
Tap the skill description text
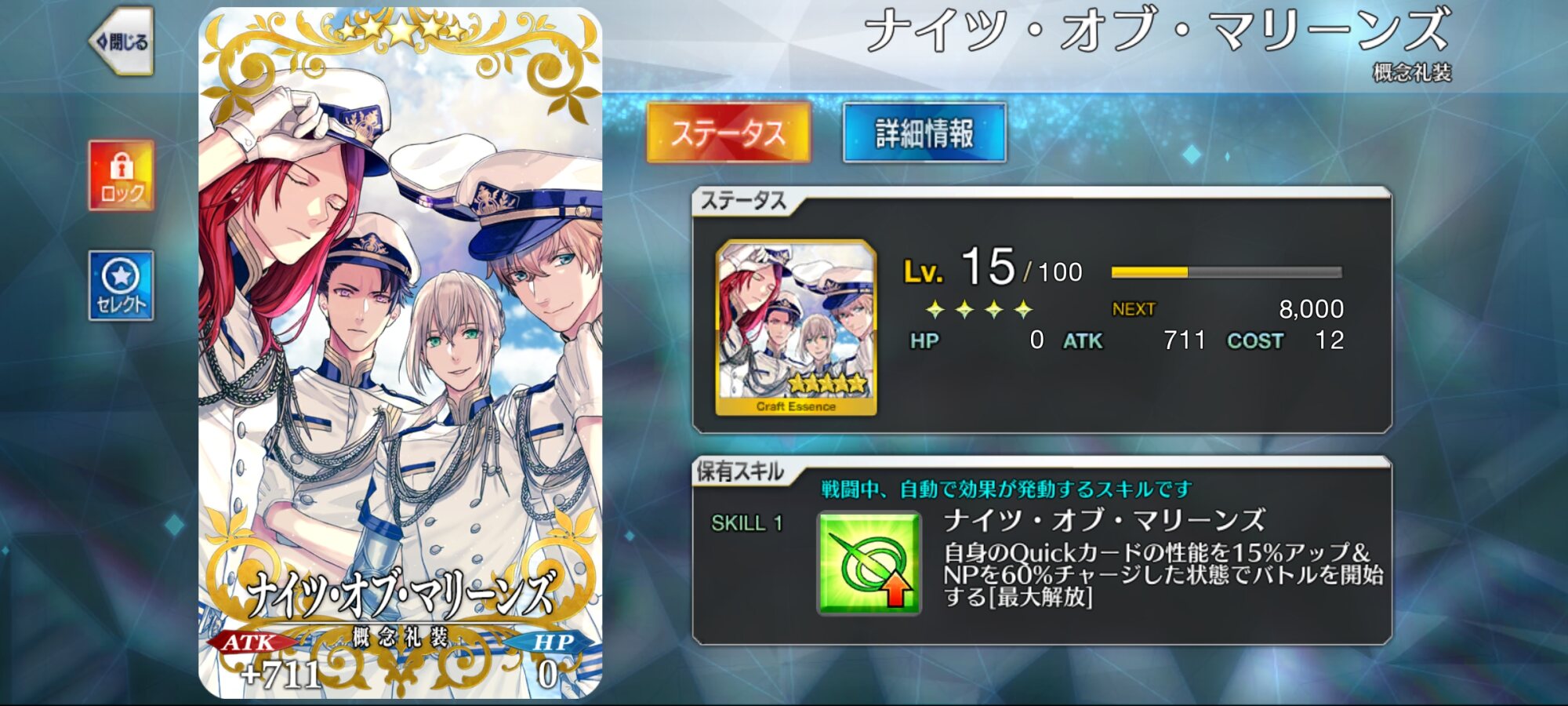[1163, 574]
